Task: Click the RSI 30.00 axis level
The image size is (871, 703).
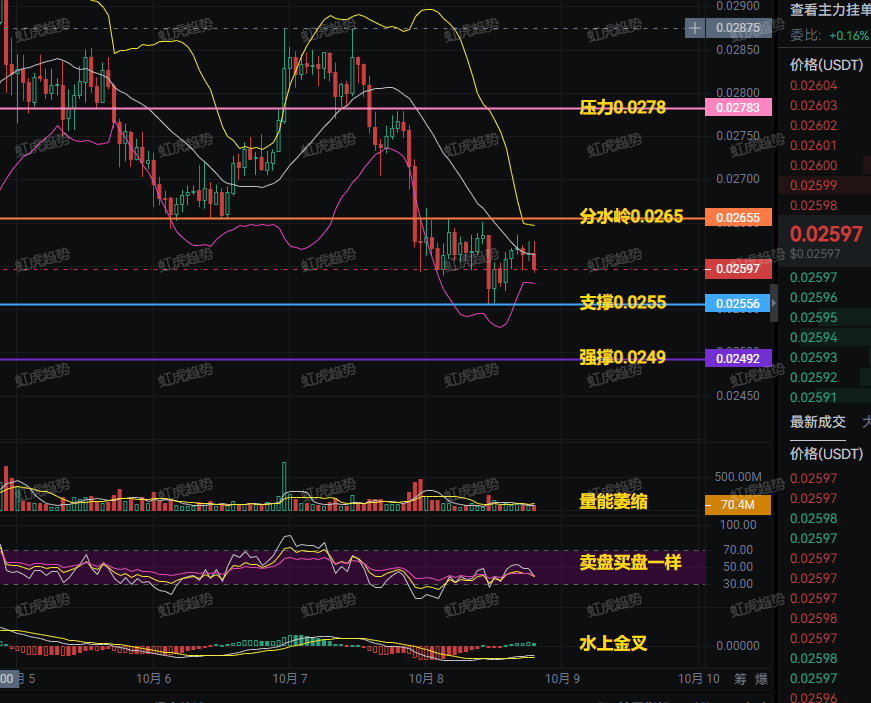Action: pos(738,584)
